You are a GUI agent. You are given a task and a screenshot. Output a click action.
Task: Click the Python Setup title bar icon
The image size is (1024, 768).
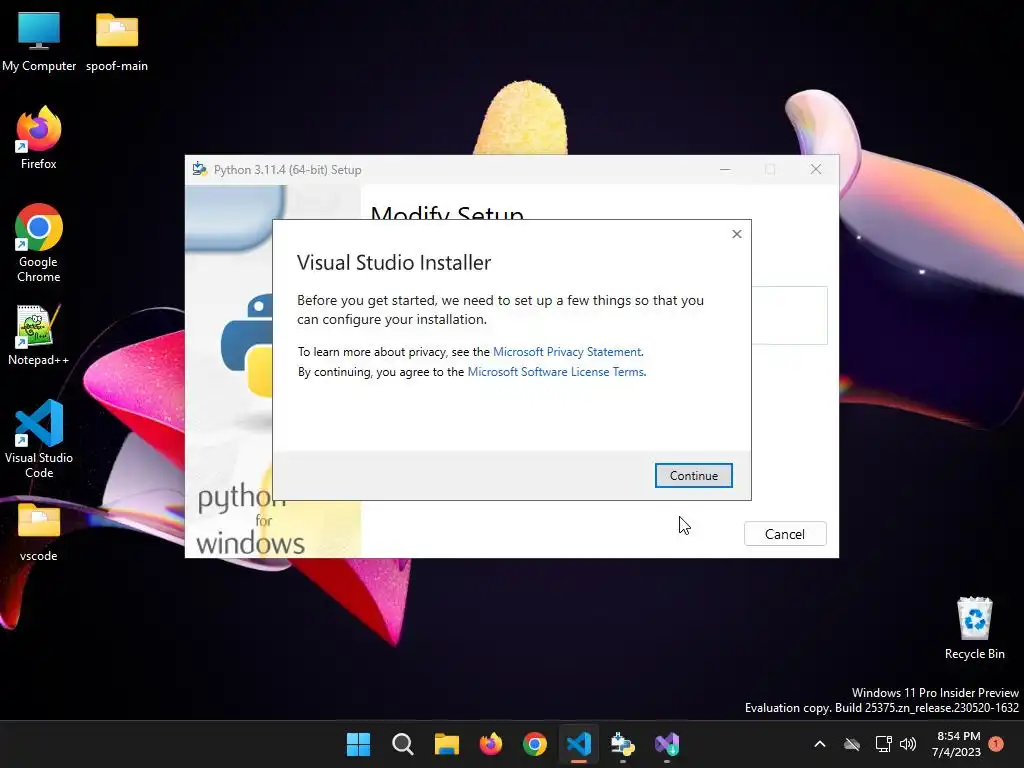point(200,169)
